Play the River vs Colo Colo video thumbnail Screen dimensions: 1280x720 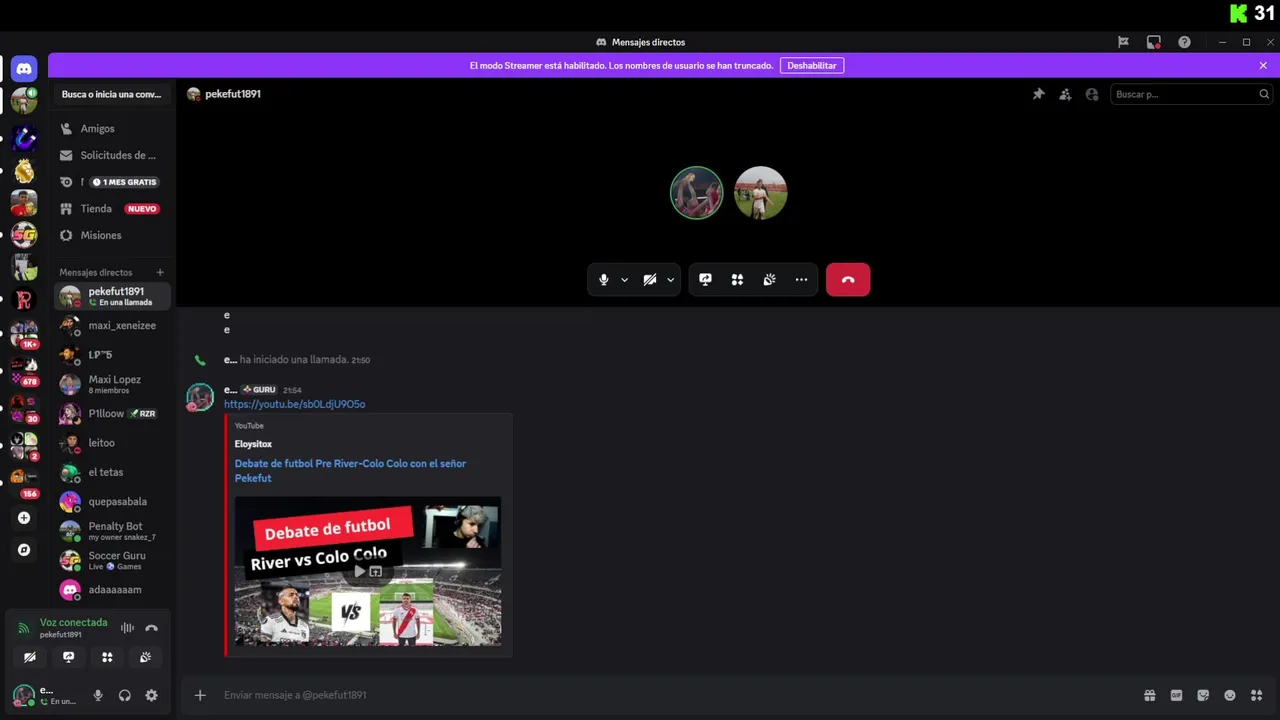coord(368,571)
